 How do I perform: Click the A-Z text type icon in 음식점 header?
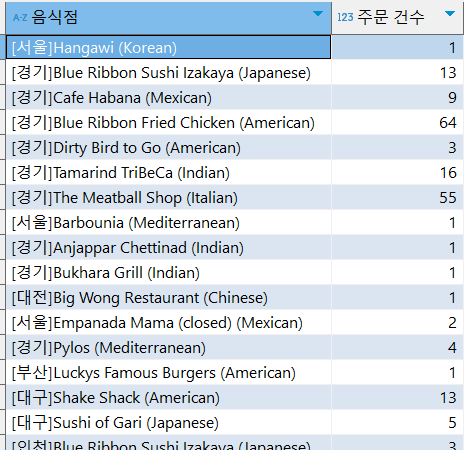(x=20, y=18)
